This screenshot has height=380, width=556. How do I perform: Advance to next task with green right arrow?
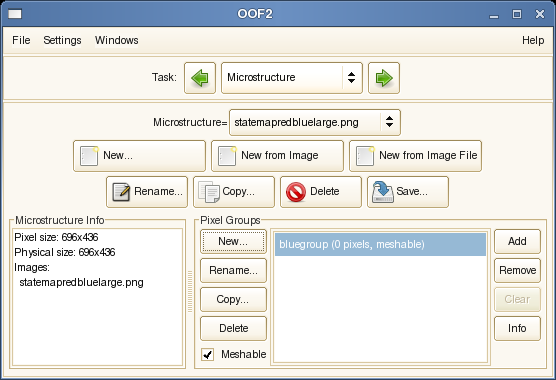[384, 78]
